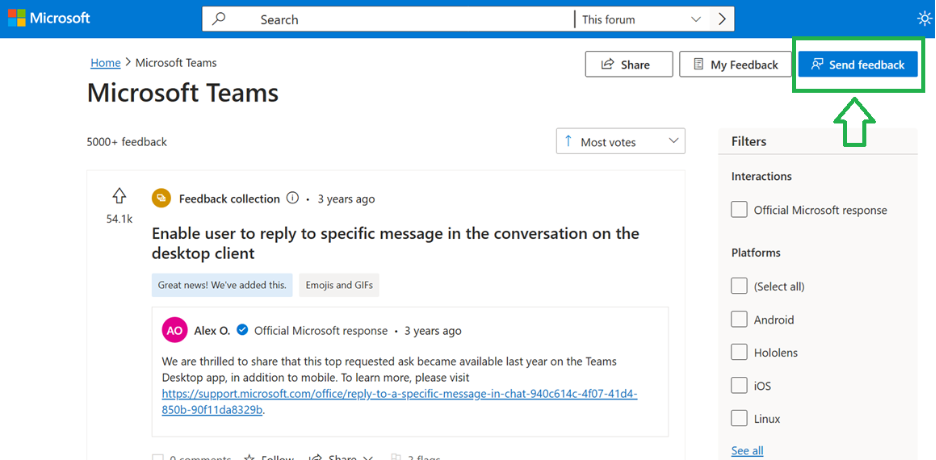Check the Hololens platform filter
Image resolution: width=936 pixels, height=460 pixels.
[739, 353]
